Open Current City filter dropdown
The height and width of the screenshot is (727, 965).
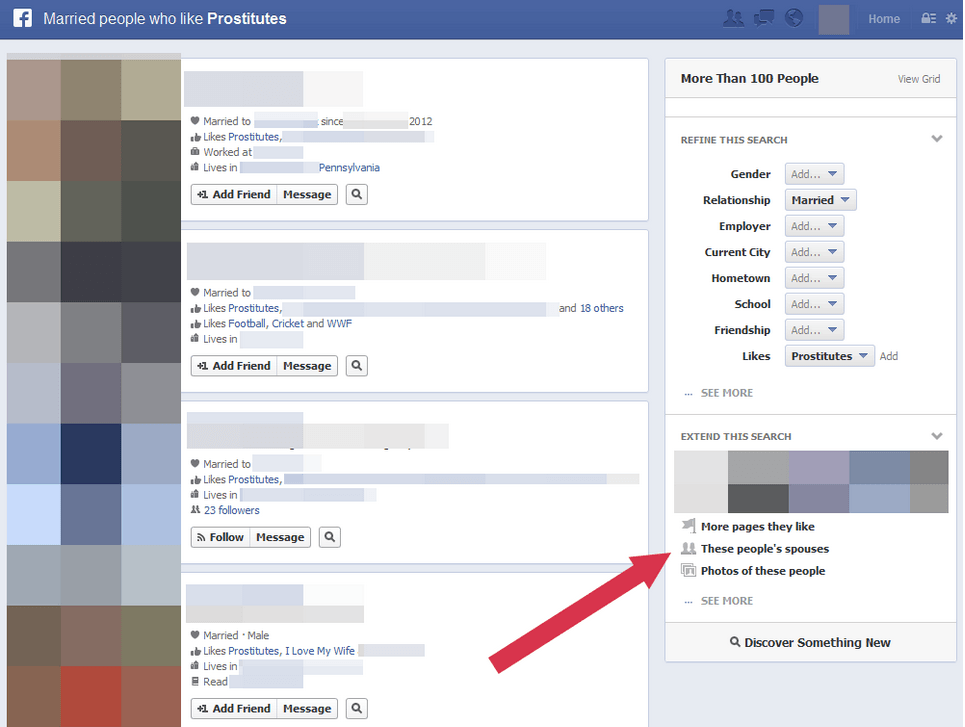[x=814, y=252]
